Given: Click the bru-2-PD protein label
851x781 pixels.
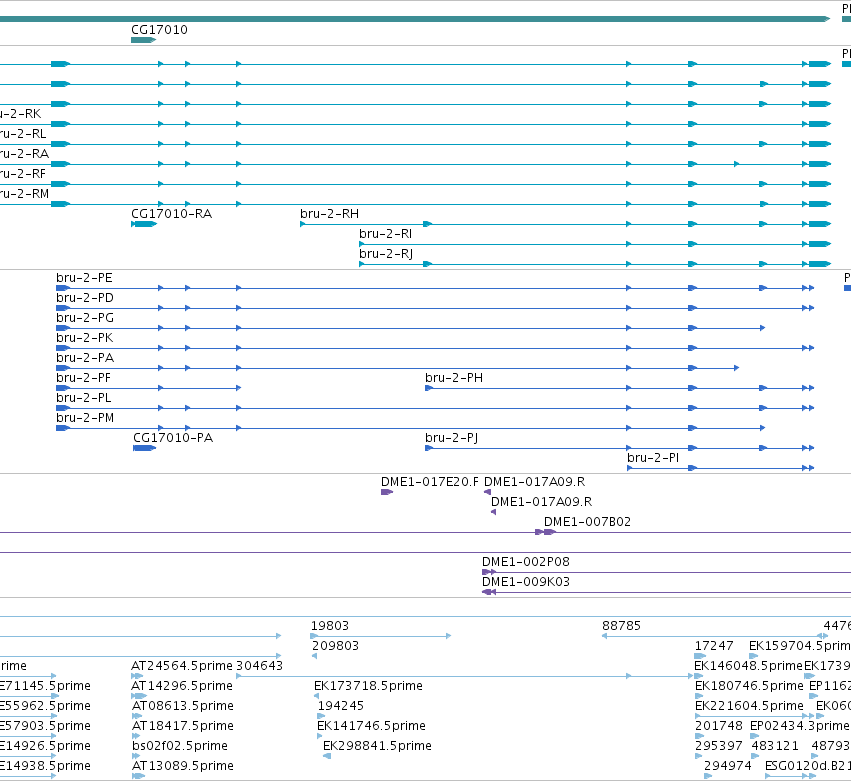Looking at the screenshot, I should pyautogui.click(x=85, y=298).
